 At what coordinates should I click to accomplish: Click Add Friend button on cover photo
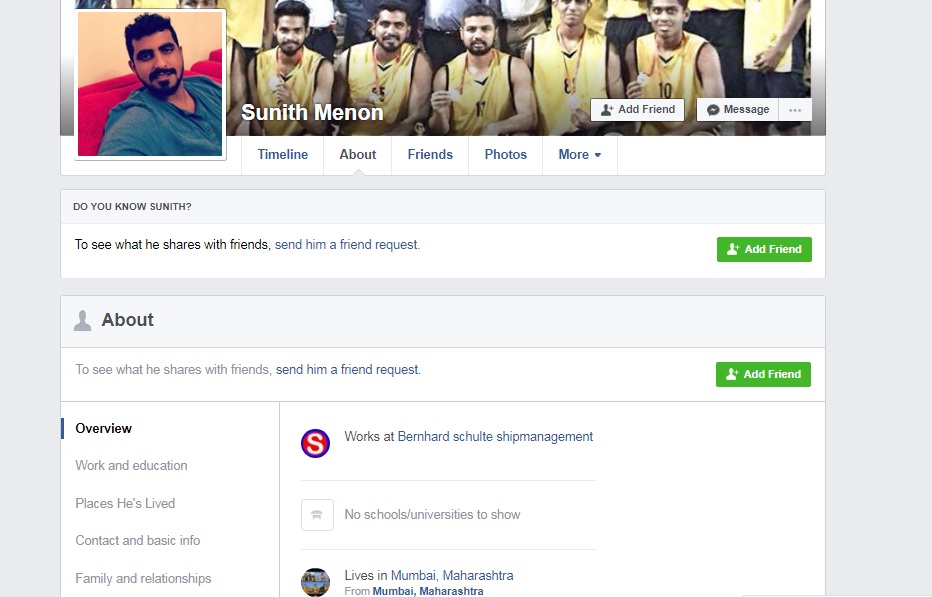tap(637, 110)
